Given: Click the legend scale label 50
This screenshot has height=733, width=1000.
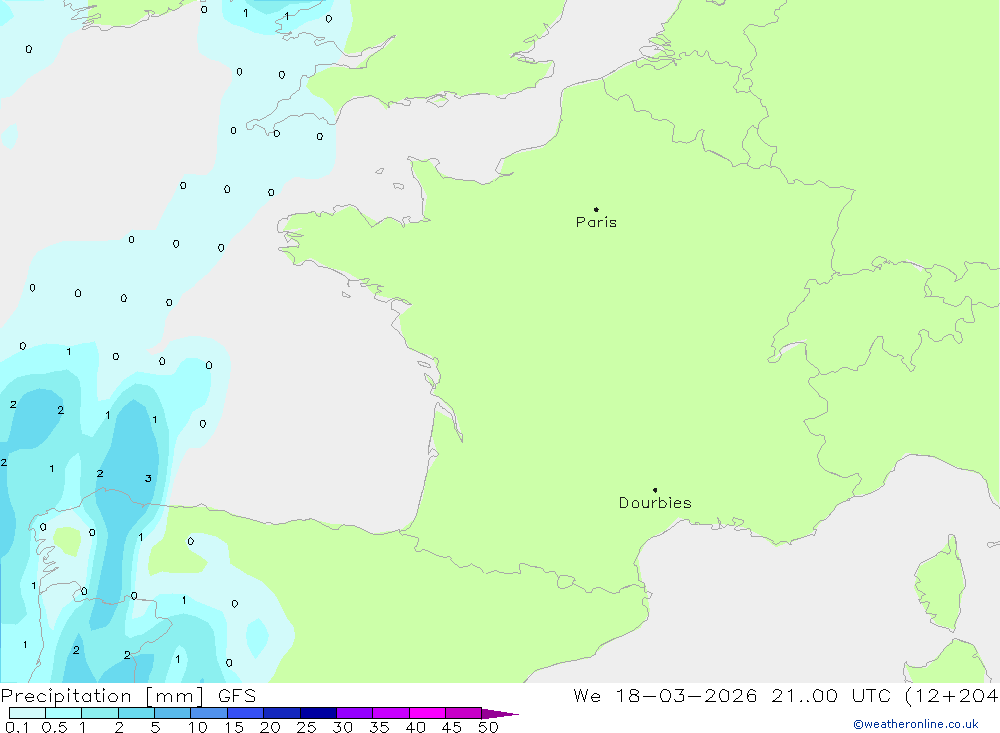Looking at the screenshot, I should (x=488, y=727).
